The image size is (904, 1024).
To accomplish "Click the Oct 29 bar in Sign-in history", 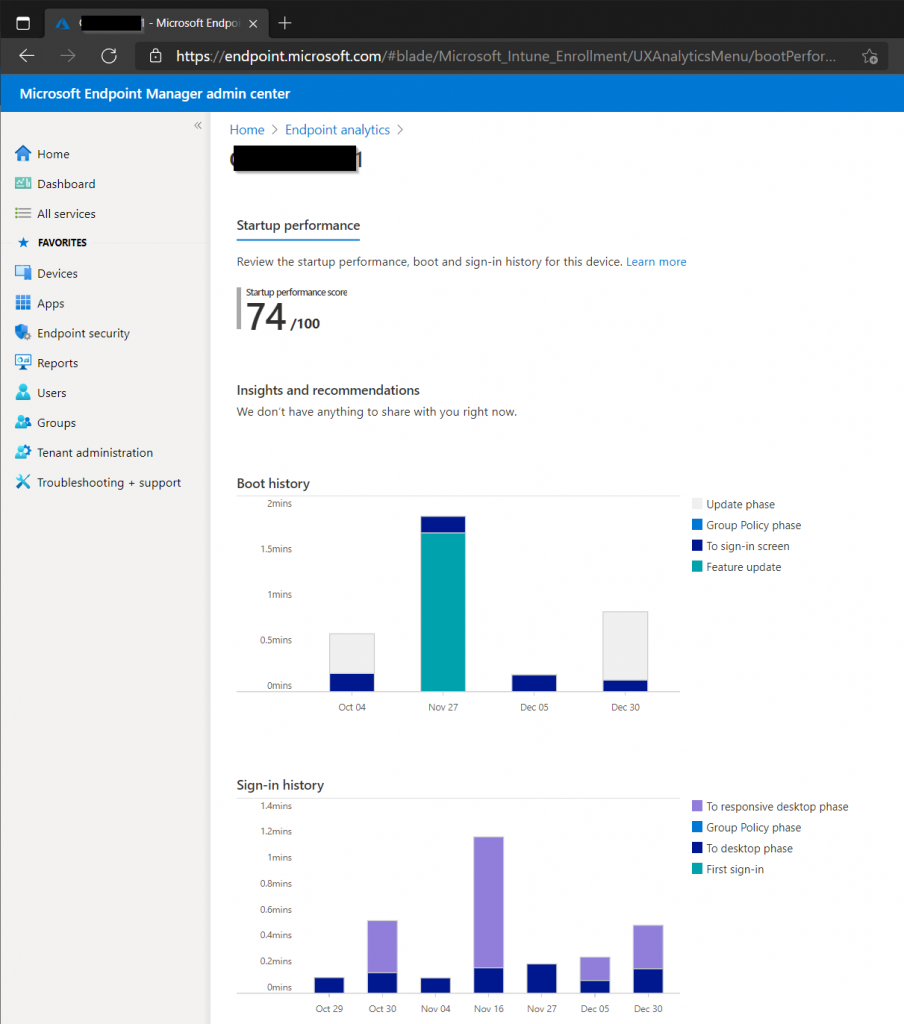I will point(329,985).
